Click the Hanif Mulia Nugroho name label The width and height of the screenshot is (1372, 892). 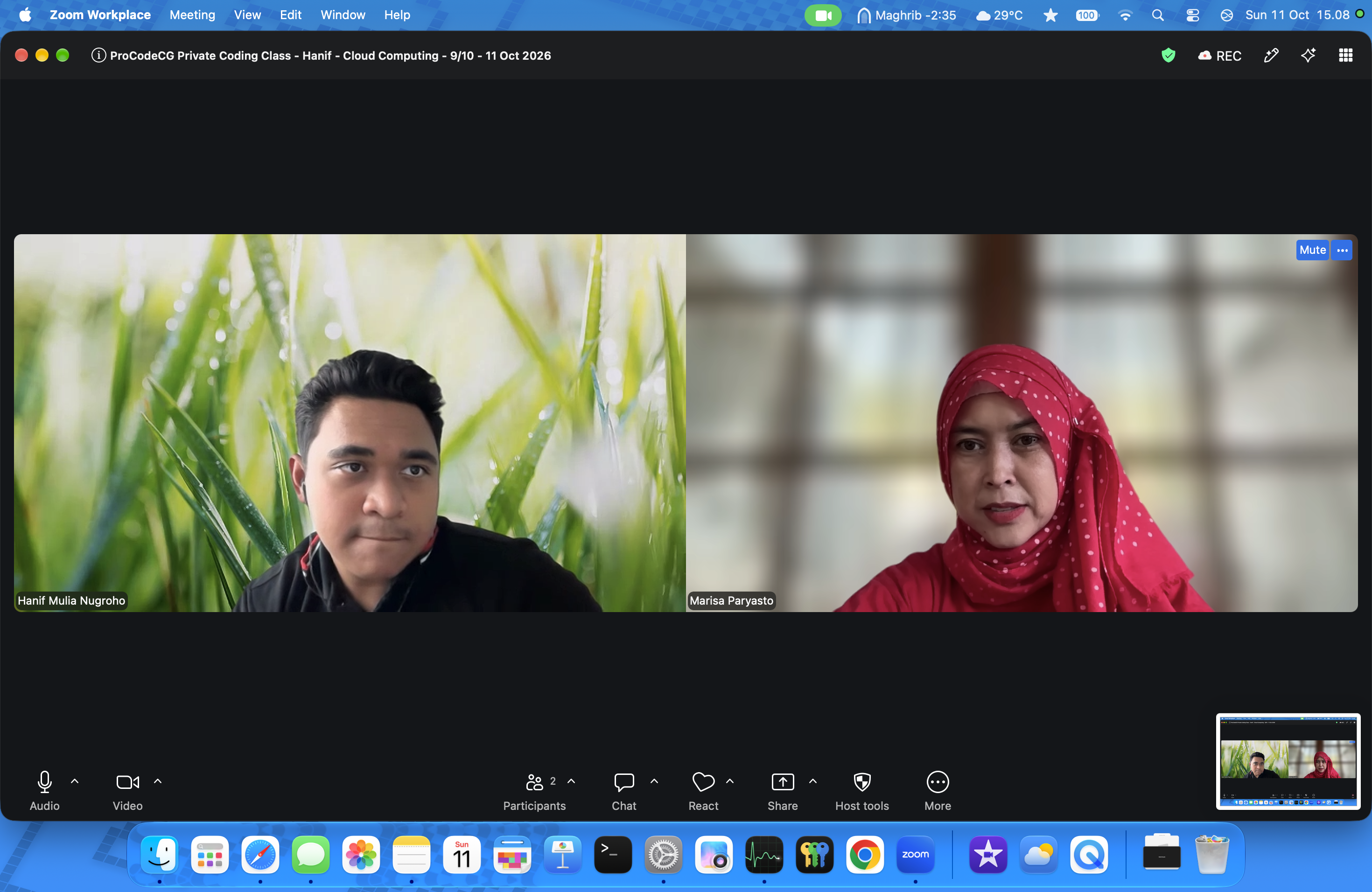(x=71, y=600)
